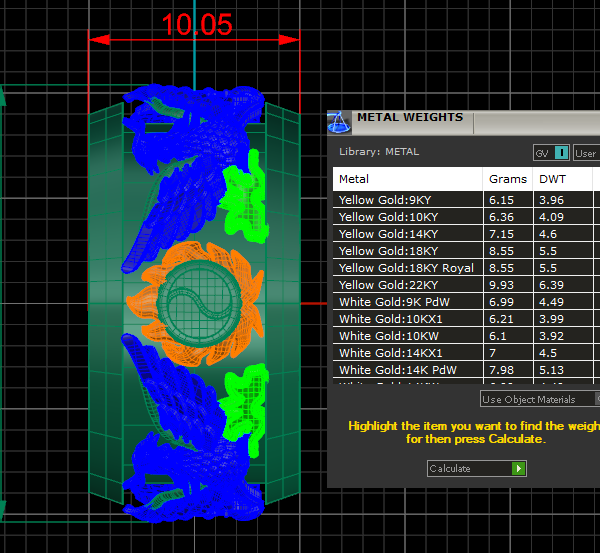600x553 pixels.
Task: Sort by the Metal column header
Action: [x=354, y=180]
